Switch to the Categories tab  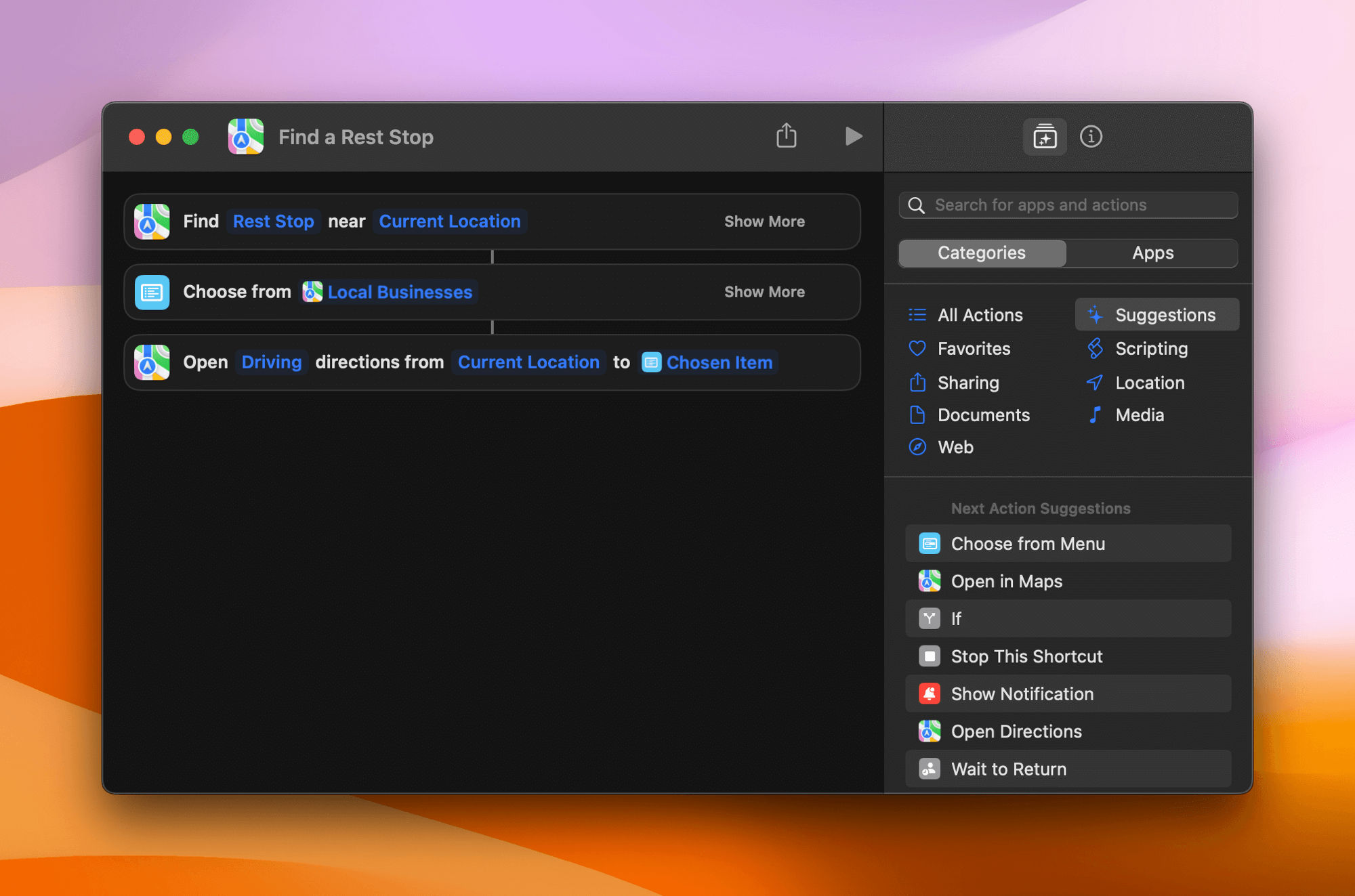[982, 253]
